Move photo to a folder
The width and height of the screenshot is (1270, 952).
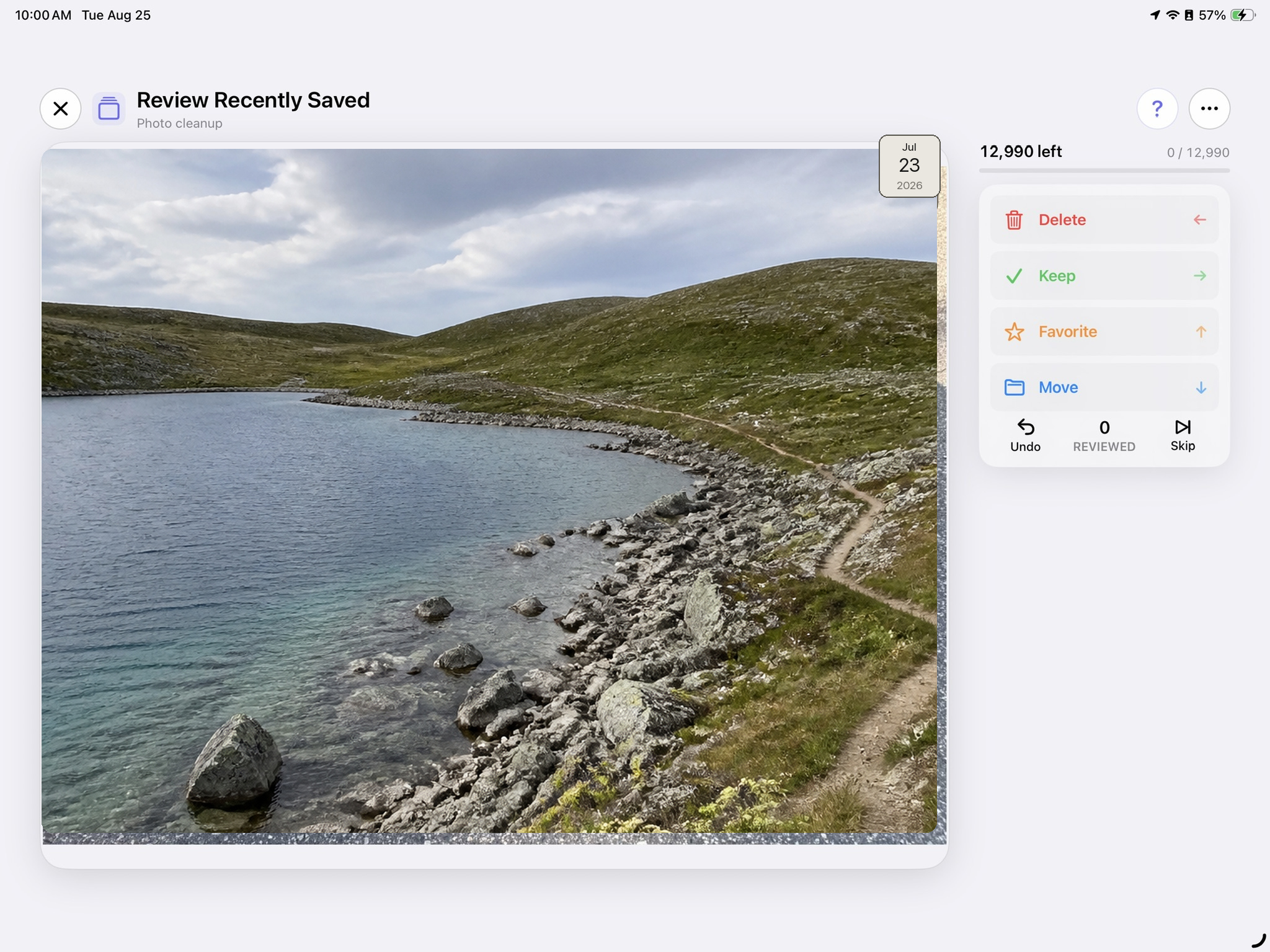point(1104,387)
